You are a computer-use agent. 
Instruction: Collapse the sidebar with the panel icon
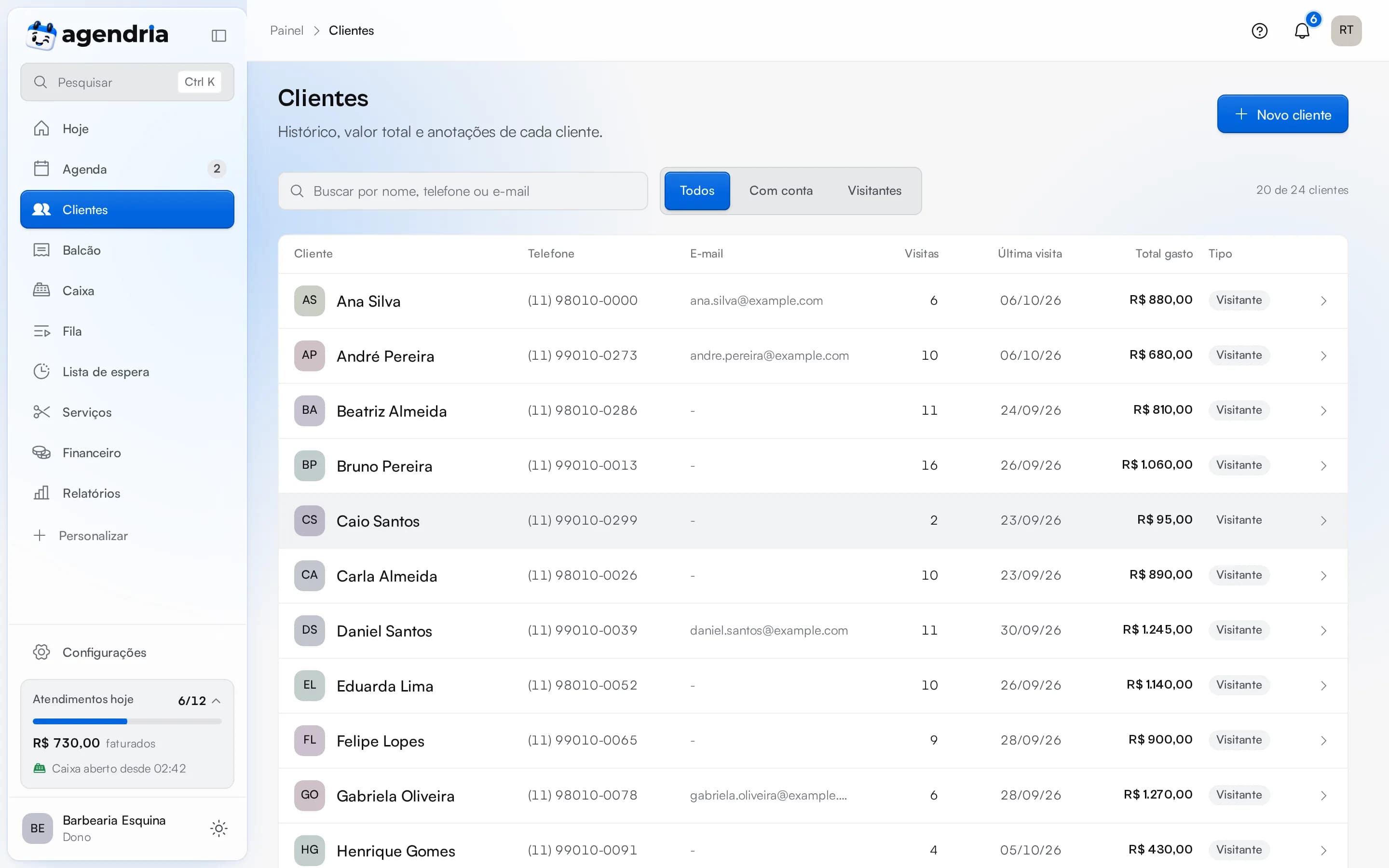[x=218, y=36]
